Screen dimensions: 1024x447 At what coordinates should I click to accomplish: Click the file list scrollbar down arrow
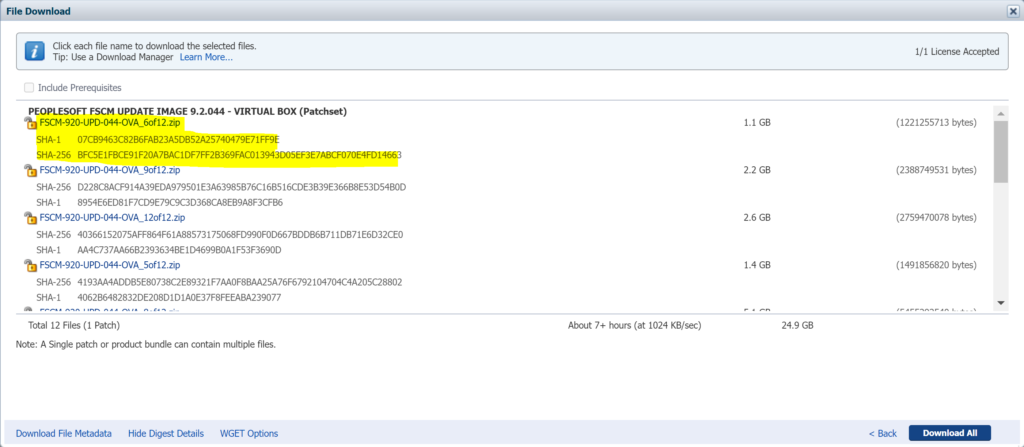1000,303
